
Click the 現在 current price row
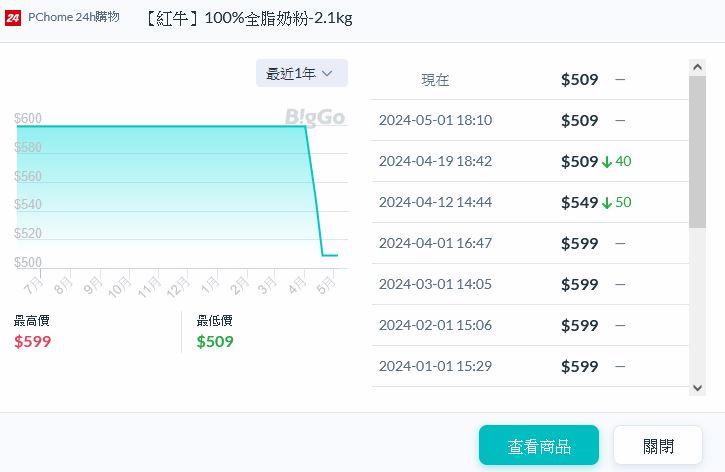(435, 80)
